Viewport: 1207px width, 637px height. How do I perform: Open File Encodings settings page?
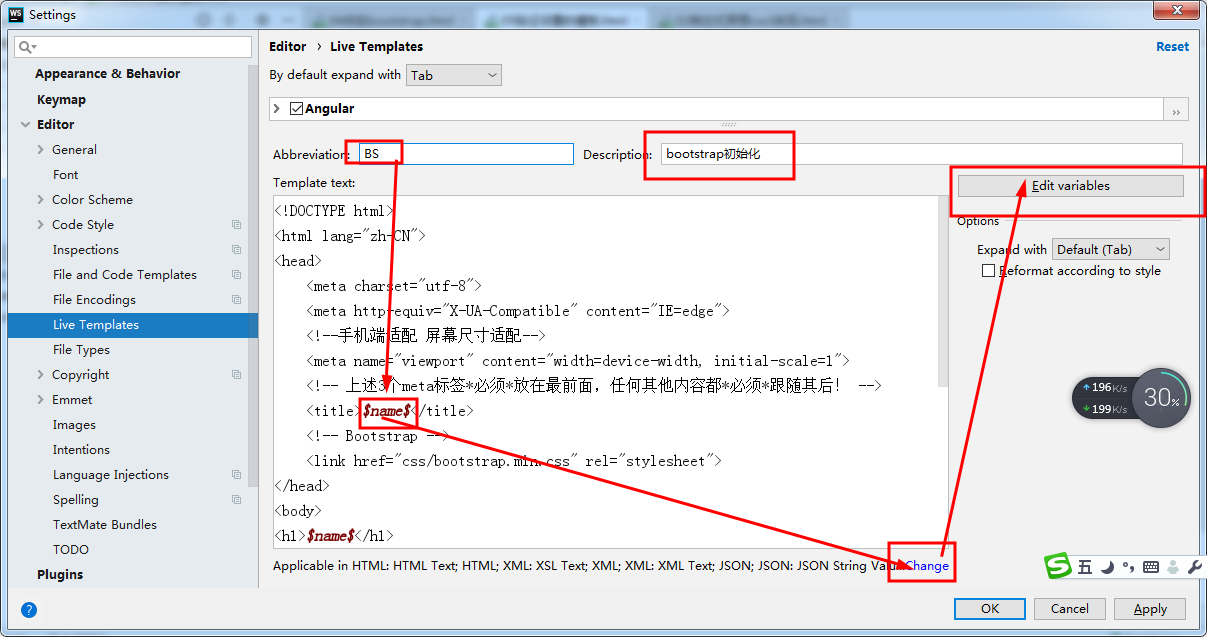[x=94, y=300]
